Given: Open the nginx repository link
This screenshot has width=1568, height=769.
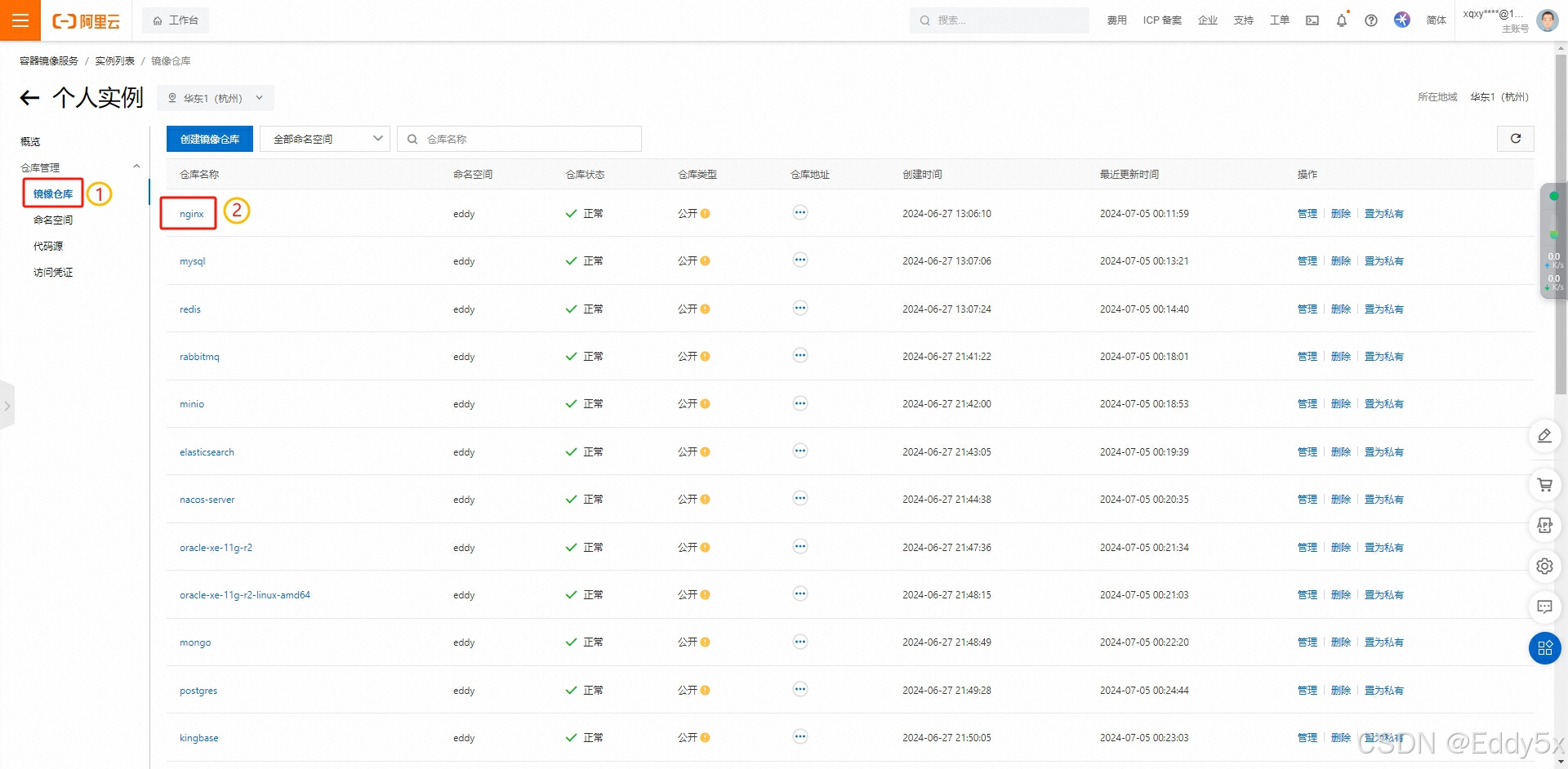Looking at the screenshot, I should point(192,214).
